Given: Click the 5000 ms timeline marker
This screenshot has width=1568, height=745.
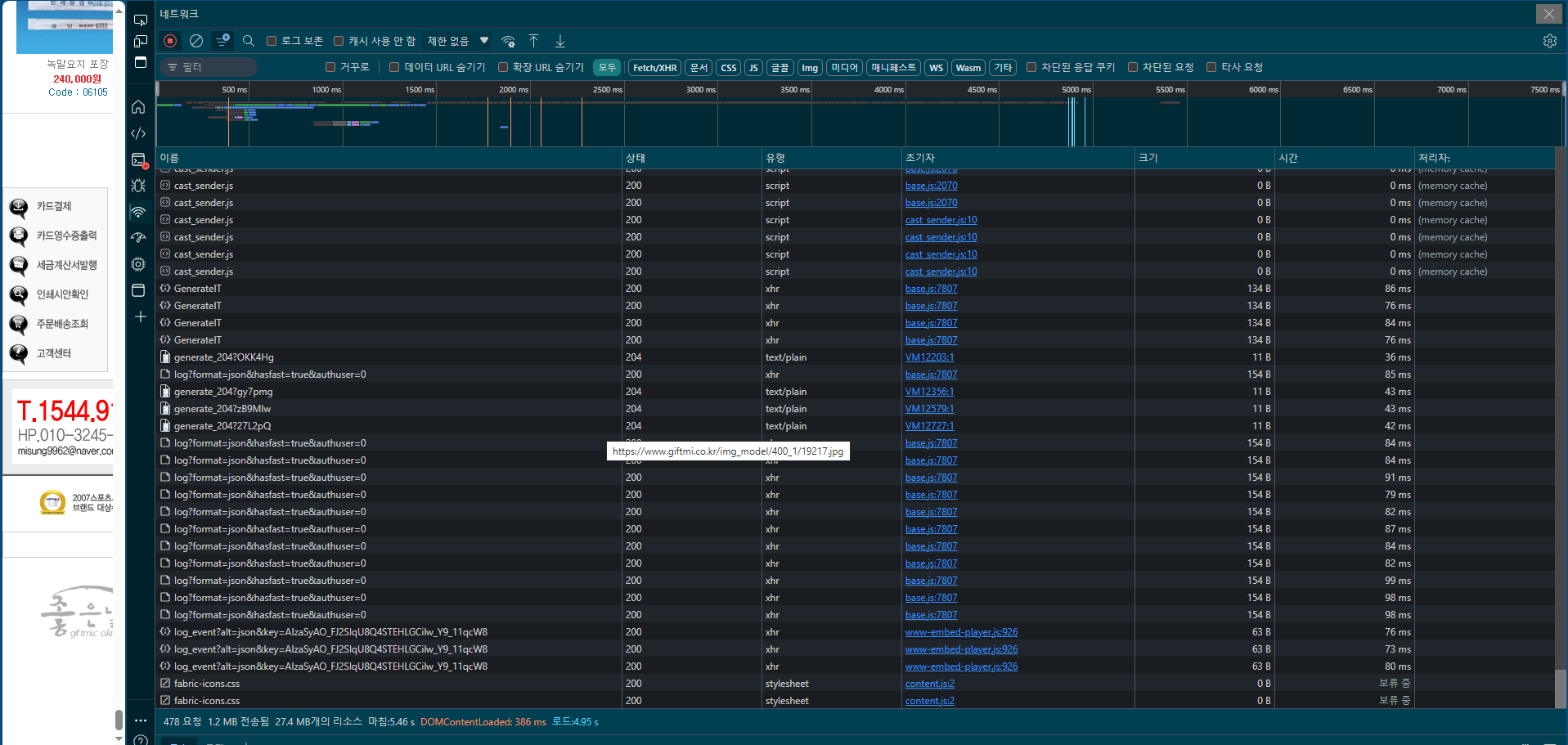Looking at the screenshot, I should pyautogui.click(x=1076, y=90).
